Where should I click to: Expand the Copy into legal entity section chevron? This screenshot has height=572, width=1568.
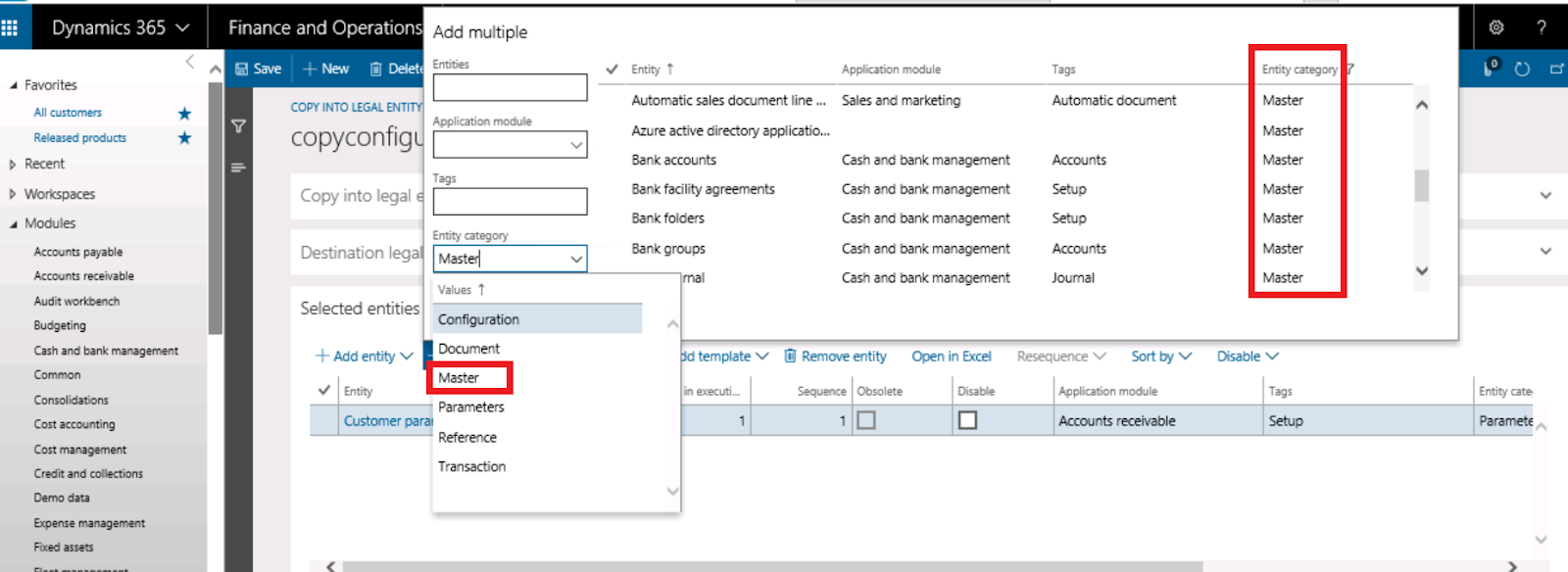click(x=1545, y=196)
